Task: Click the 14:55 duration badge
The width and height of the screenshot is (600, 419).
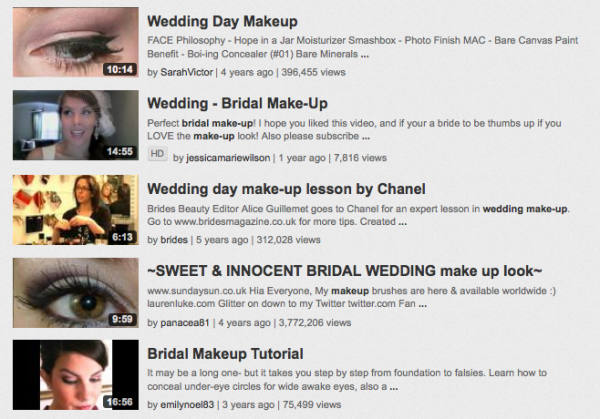Action: pos(120,152)
